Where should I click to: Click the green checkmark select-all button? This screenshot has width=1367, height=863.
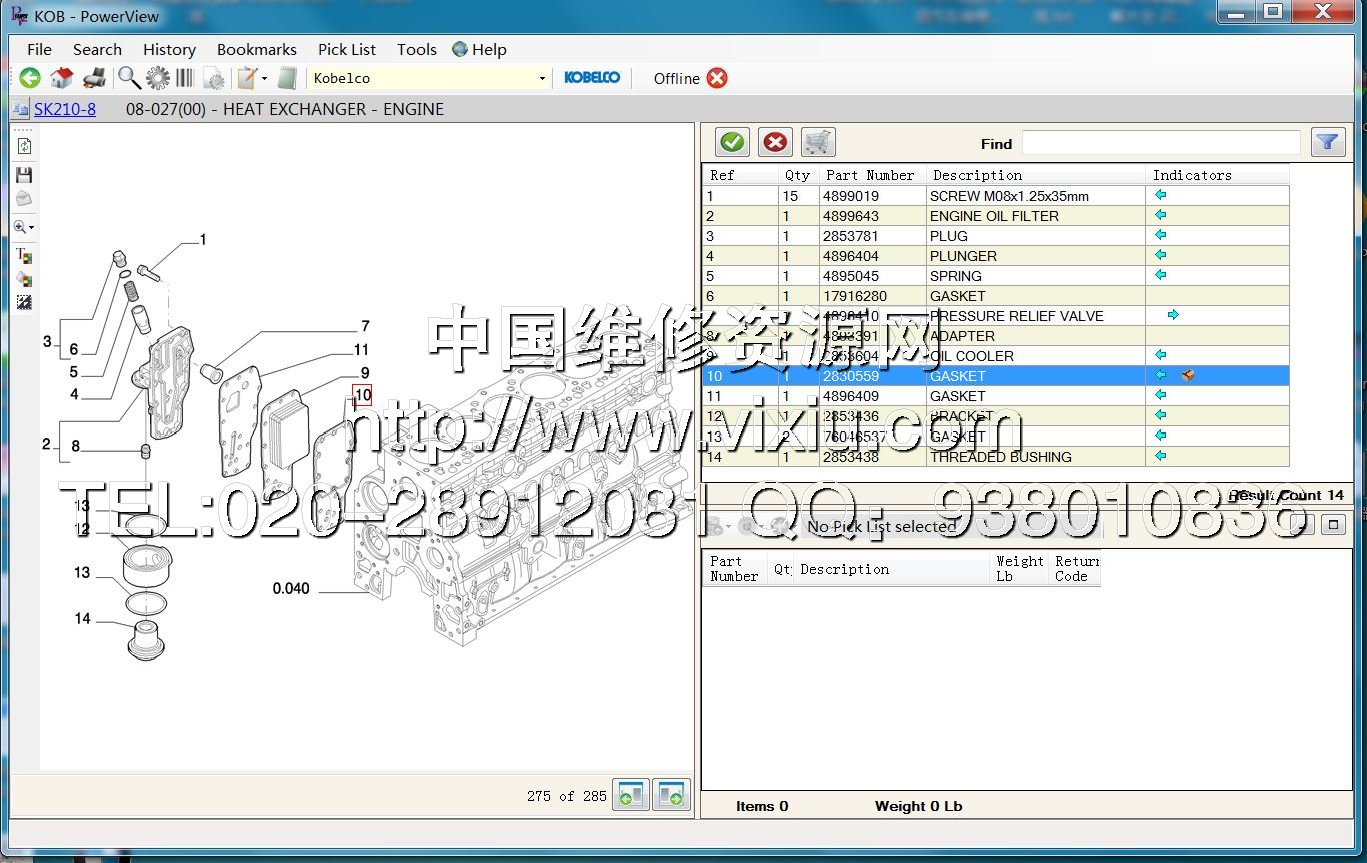pos(732,142)
